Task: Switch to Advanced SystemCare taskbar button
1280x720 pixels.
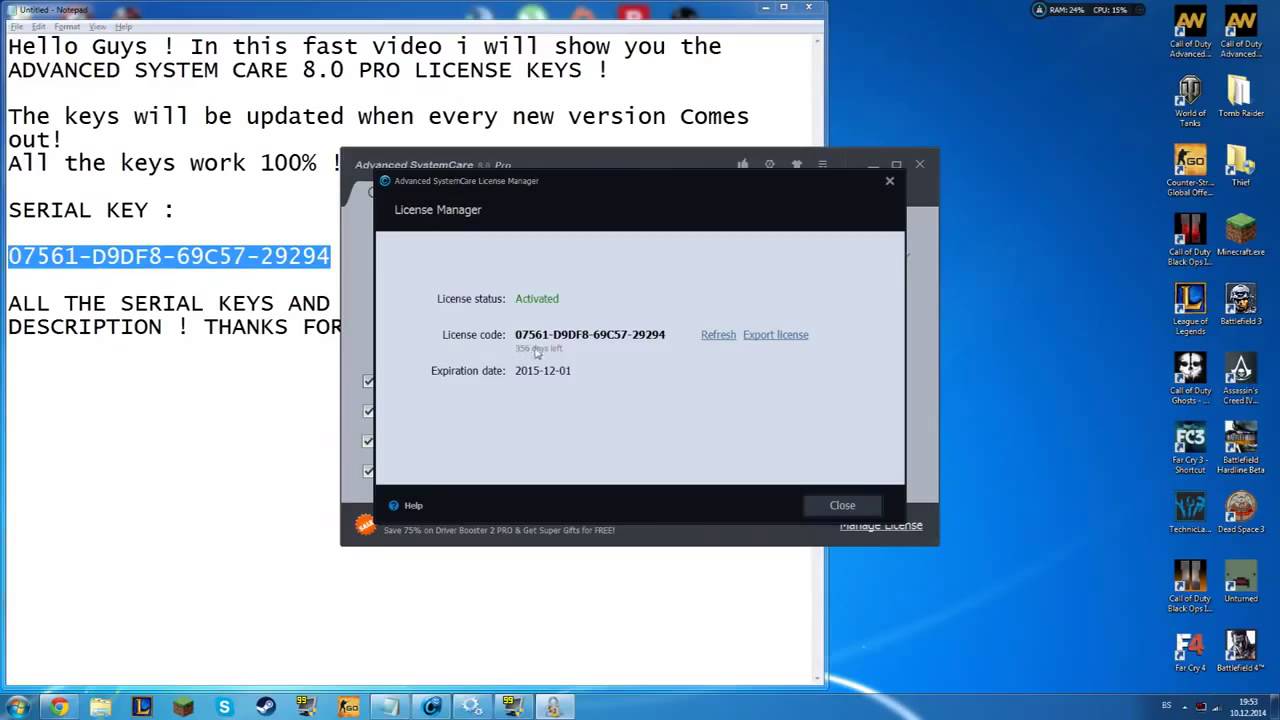Action: [x=431, y=706]
